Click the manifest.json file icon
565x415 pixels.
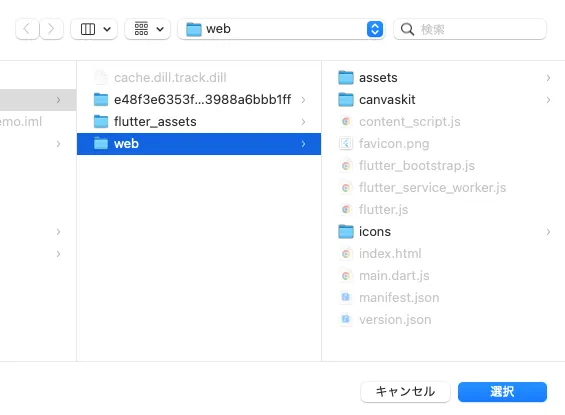(346, 298)
